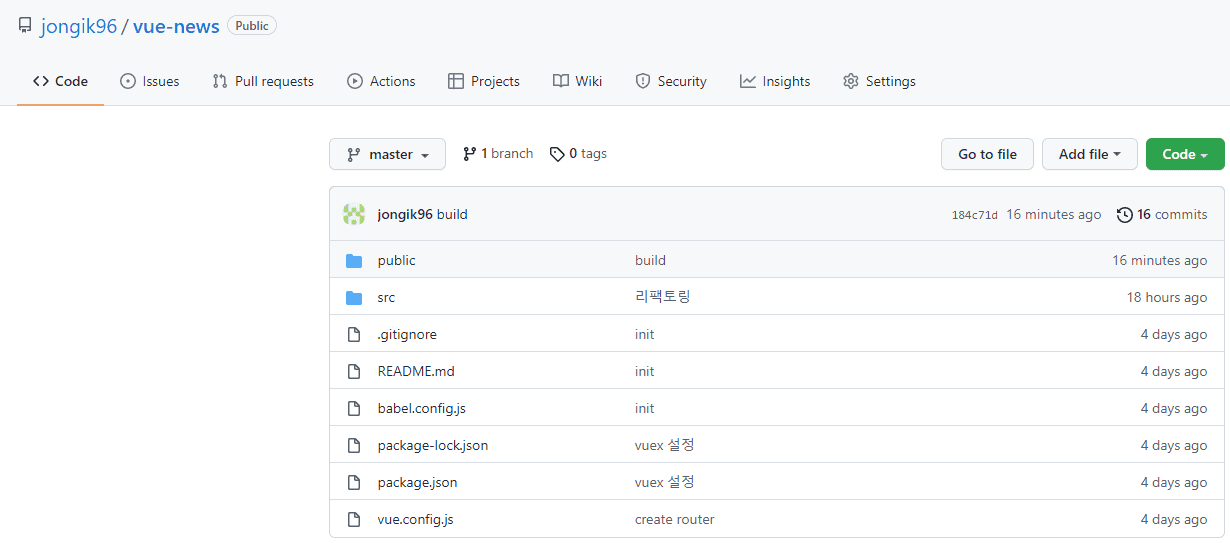The height and width of the screenshot is (543, 1230).
Task: Click the vue.config.js file icon
Action: click(x=354, y=520)
